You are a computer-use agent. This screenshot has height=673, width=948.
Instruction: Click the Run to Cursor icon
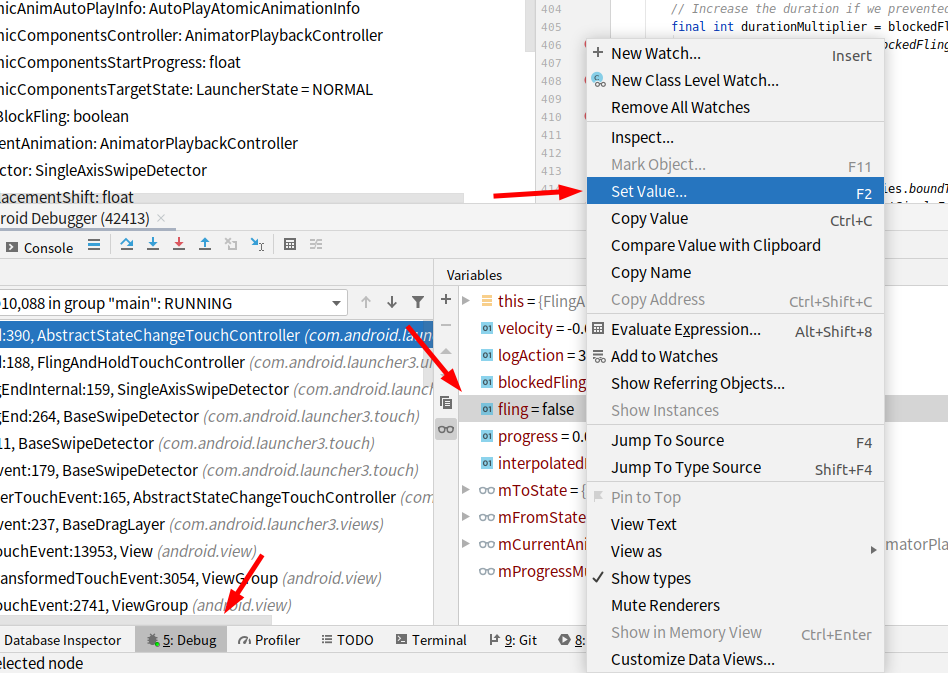click(x=258, y=244)
